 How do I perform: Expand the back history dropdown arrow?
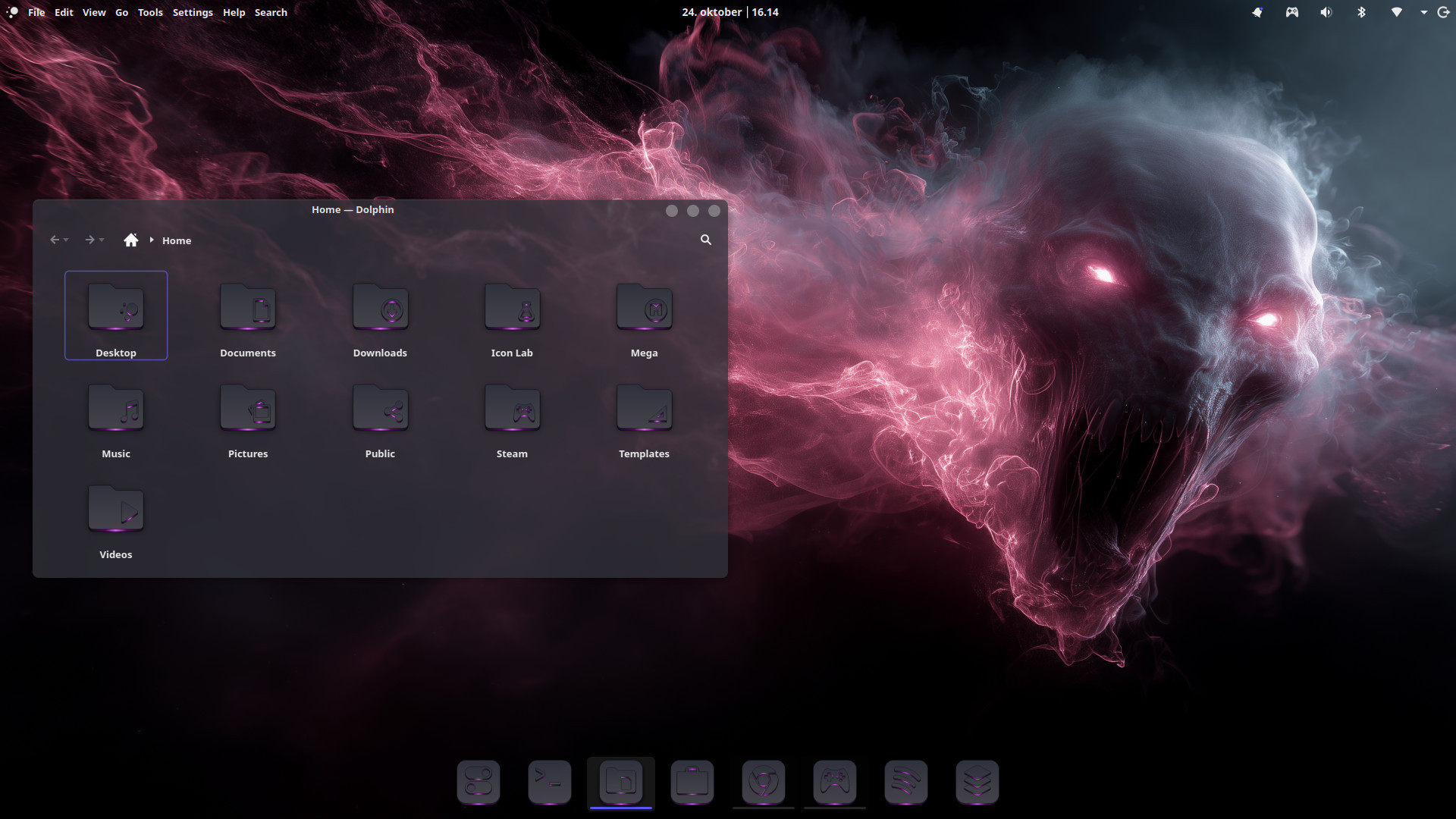(x=67, y=240)
